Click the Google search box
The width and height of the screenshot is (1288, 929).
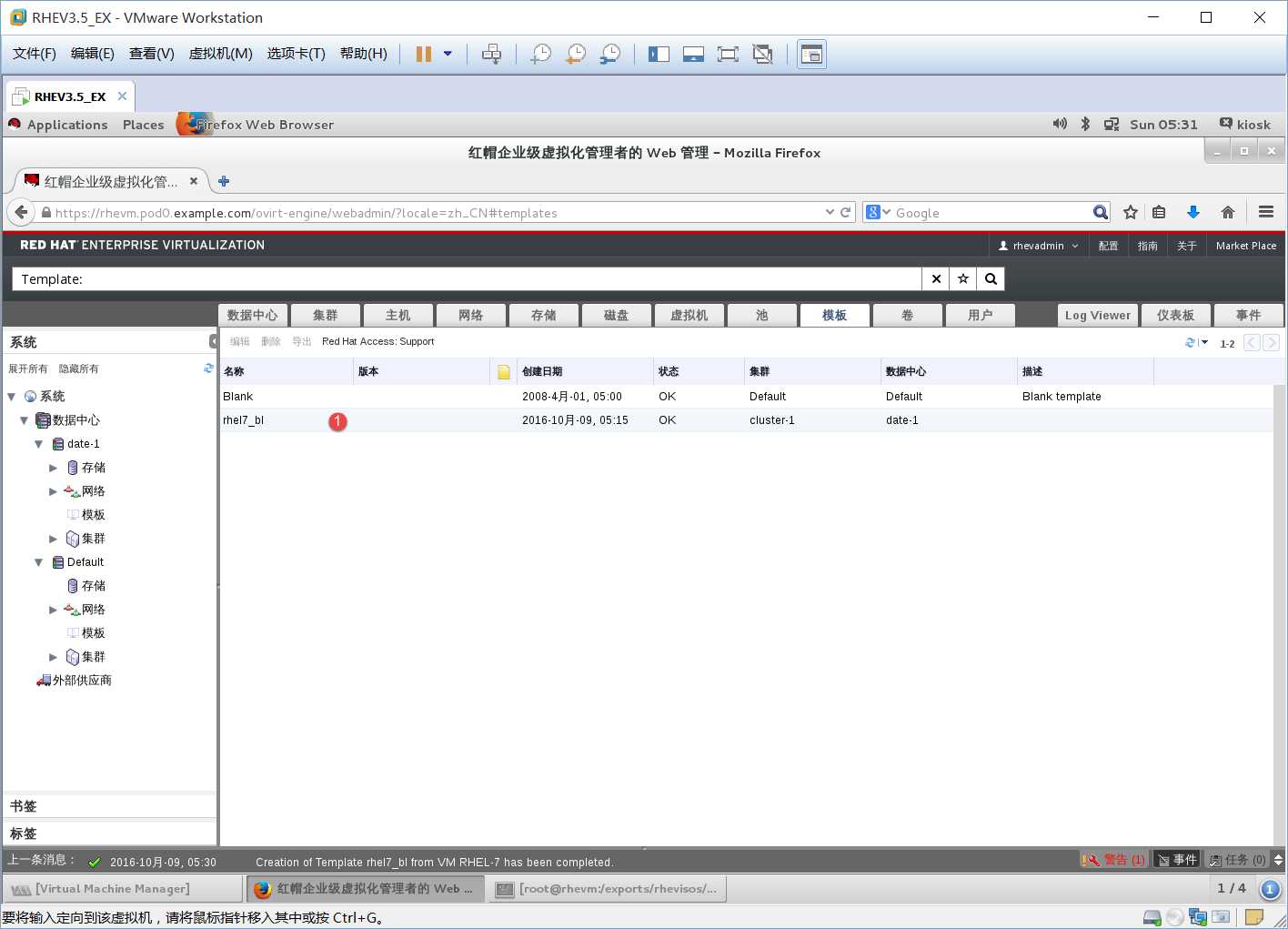pyautogui.click(x=992, y=213)
